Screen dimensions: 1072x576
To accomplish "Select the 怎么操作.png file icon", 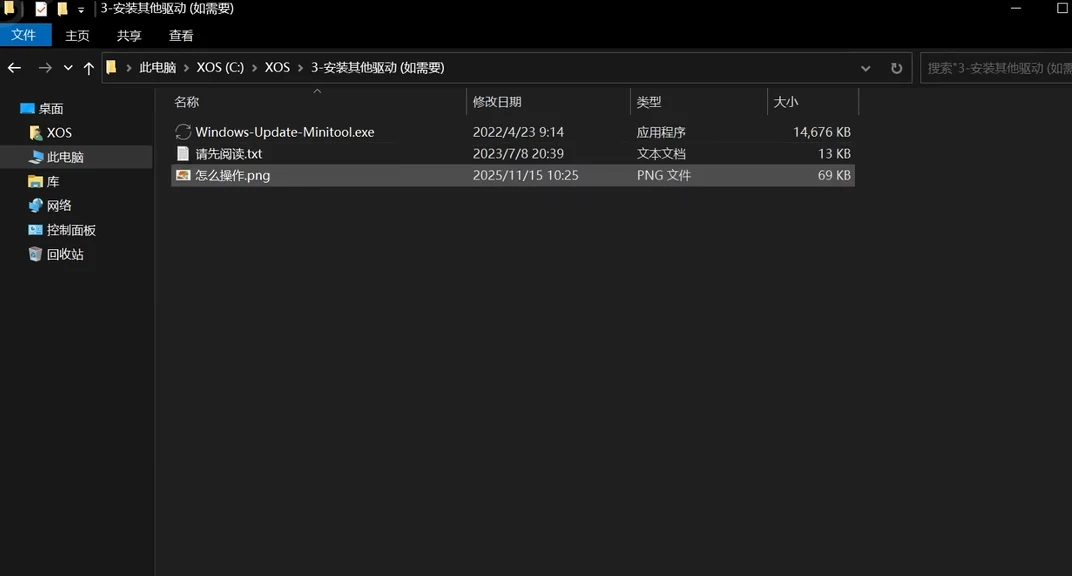I will [x=183, y=175].
